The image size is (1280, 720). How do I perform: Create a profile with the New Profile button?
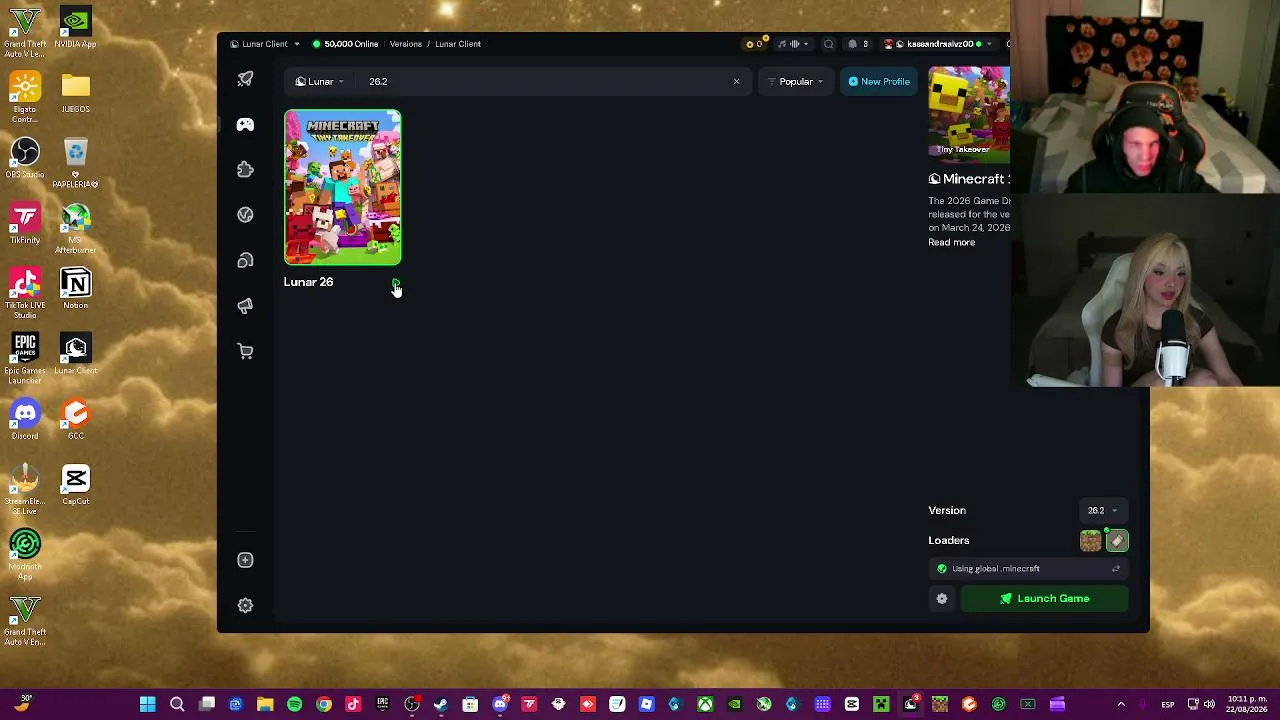point(879,82)
